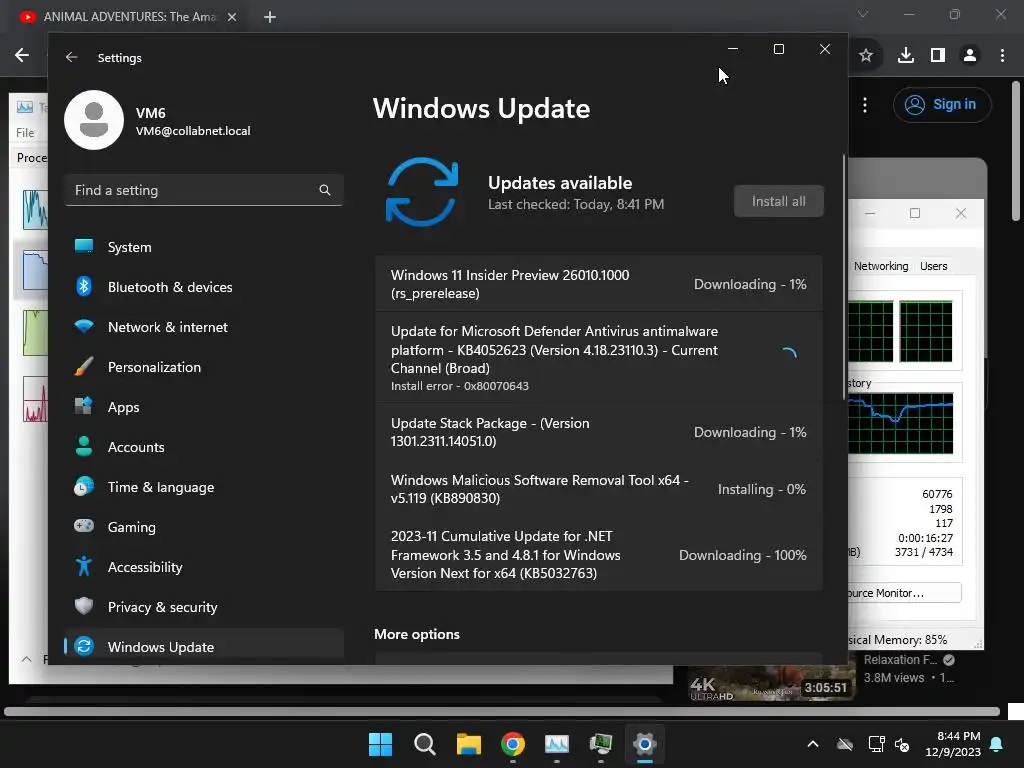Select Windows Update in sidebar
This screenshot has height=768, width=1024.
point(204,647)
